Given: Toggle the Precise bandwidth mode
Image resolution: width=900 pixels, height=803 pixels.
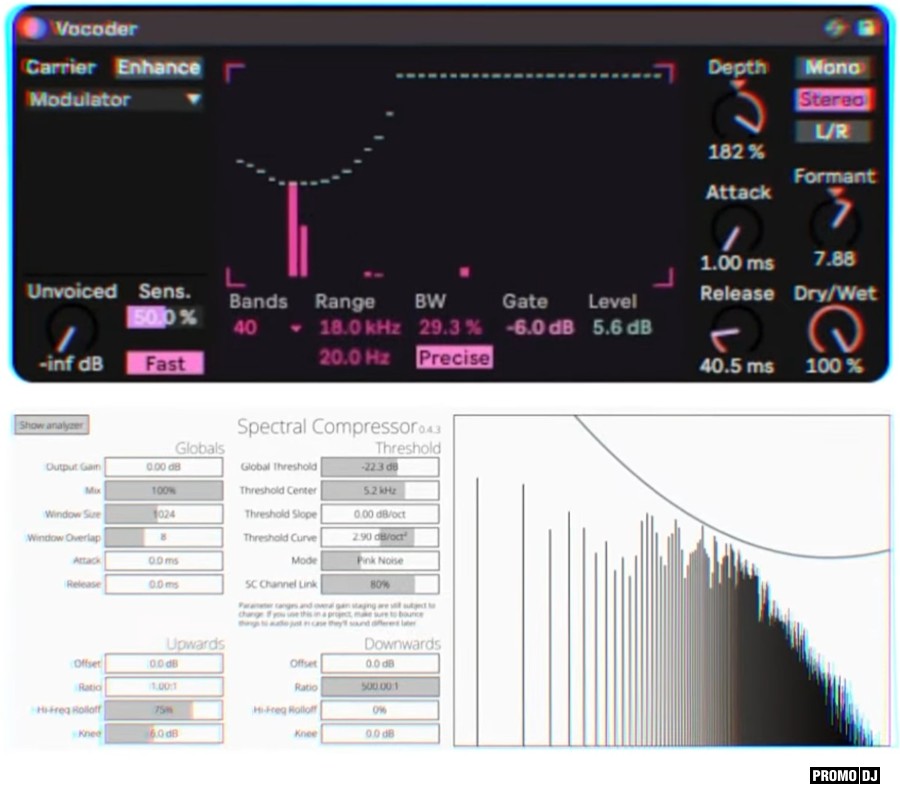Looking at the screenshot, I should point(454,357).
